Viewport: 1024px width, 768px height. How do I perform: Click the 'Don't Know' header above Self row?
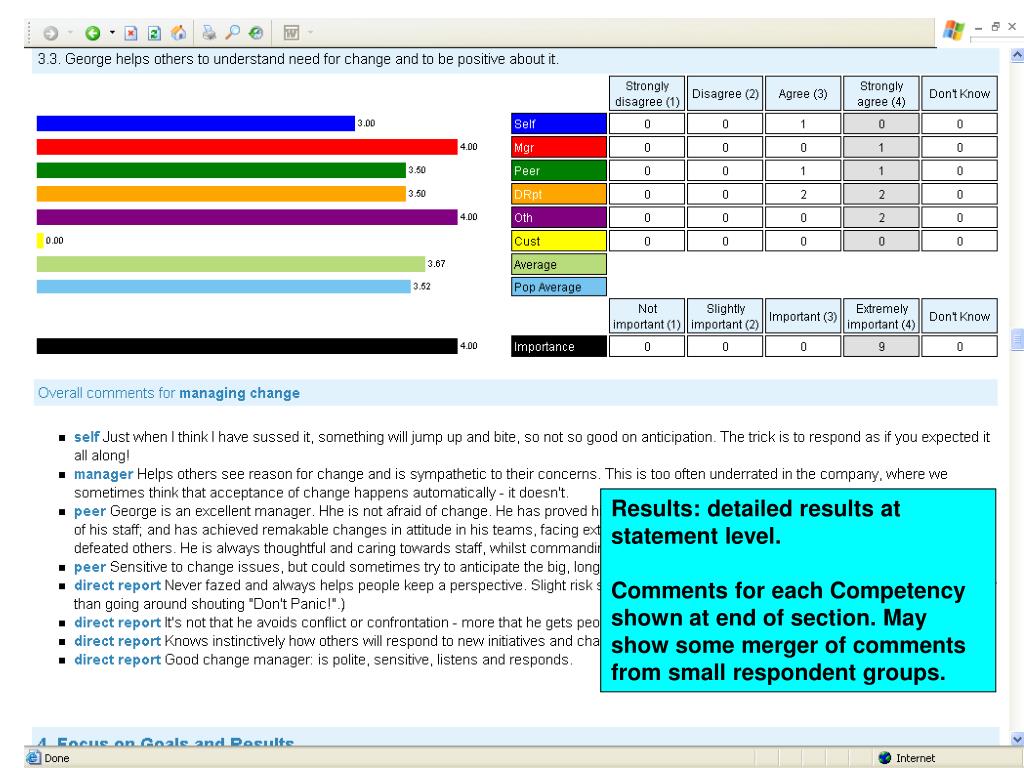(x=959, y=93)
